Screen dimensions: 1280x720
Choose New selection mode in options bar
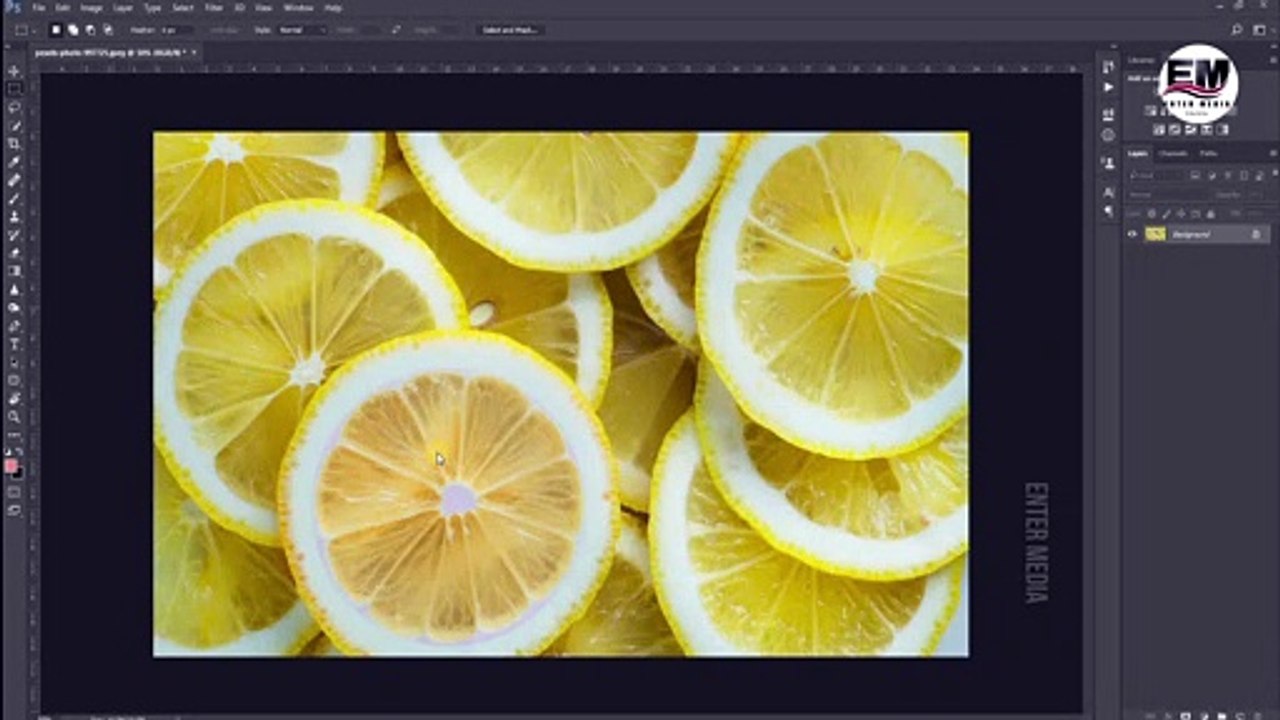56,30
